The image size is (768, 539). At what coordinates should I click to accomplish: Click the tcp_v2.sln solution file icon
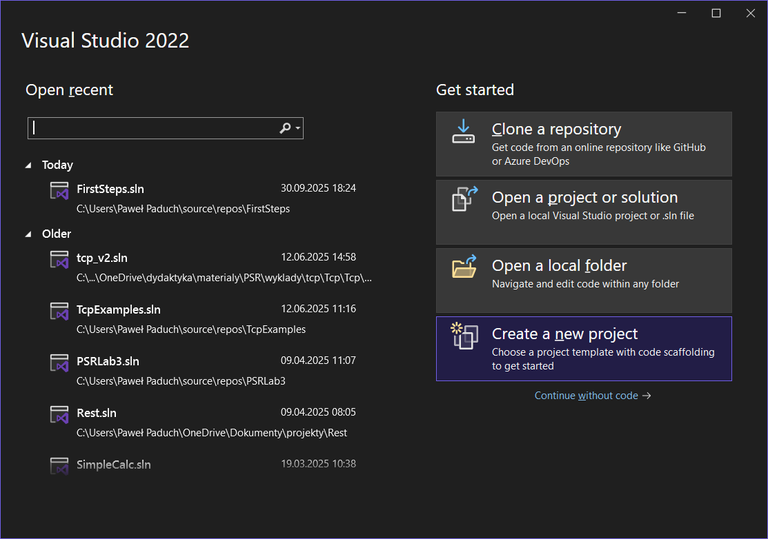[x=59, y=260]
